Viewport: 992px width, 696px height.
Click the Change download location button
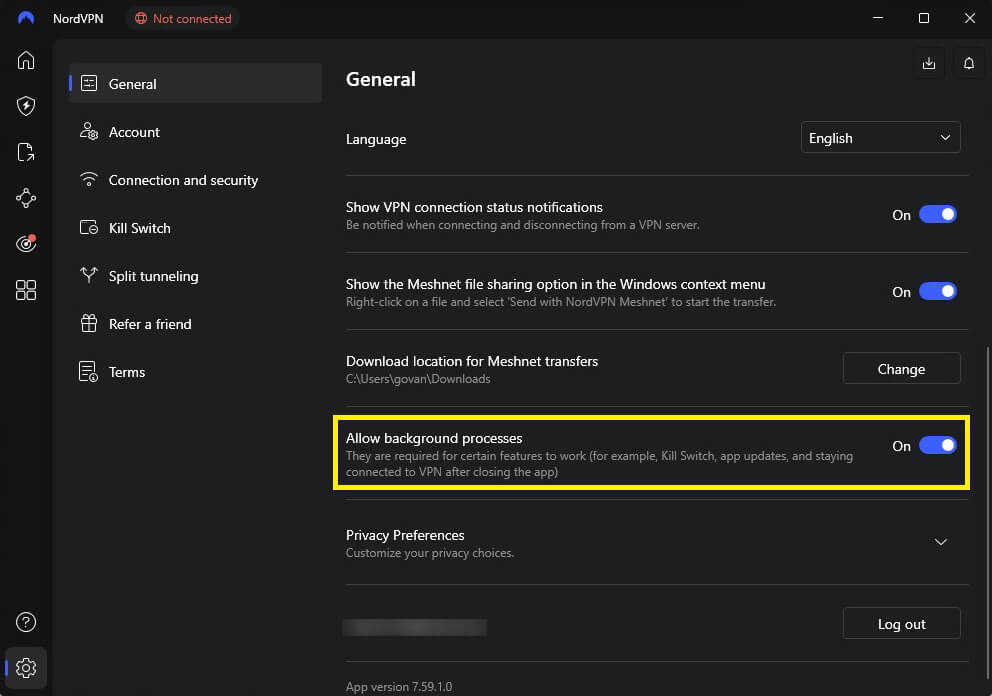[902, 368]
